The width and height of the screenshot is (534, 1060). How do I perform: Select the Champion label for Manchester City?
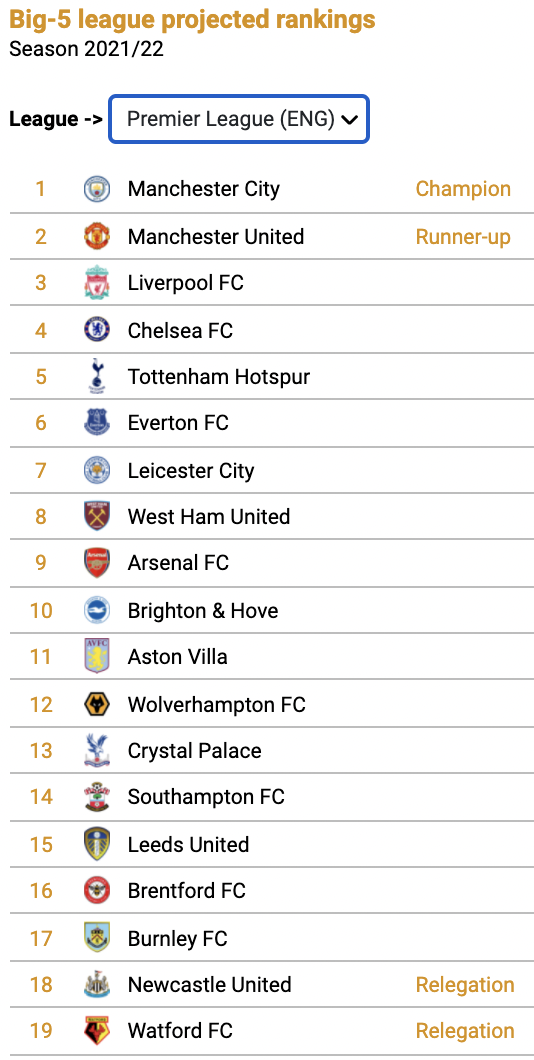pos(463,189)
